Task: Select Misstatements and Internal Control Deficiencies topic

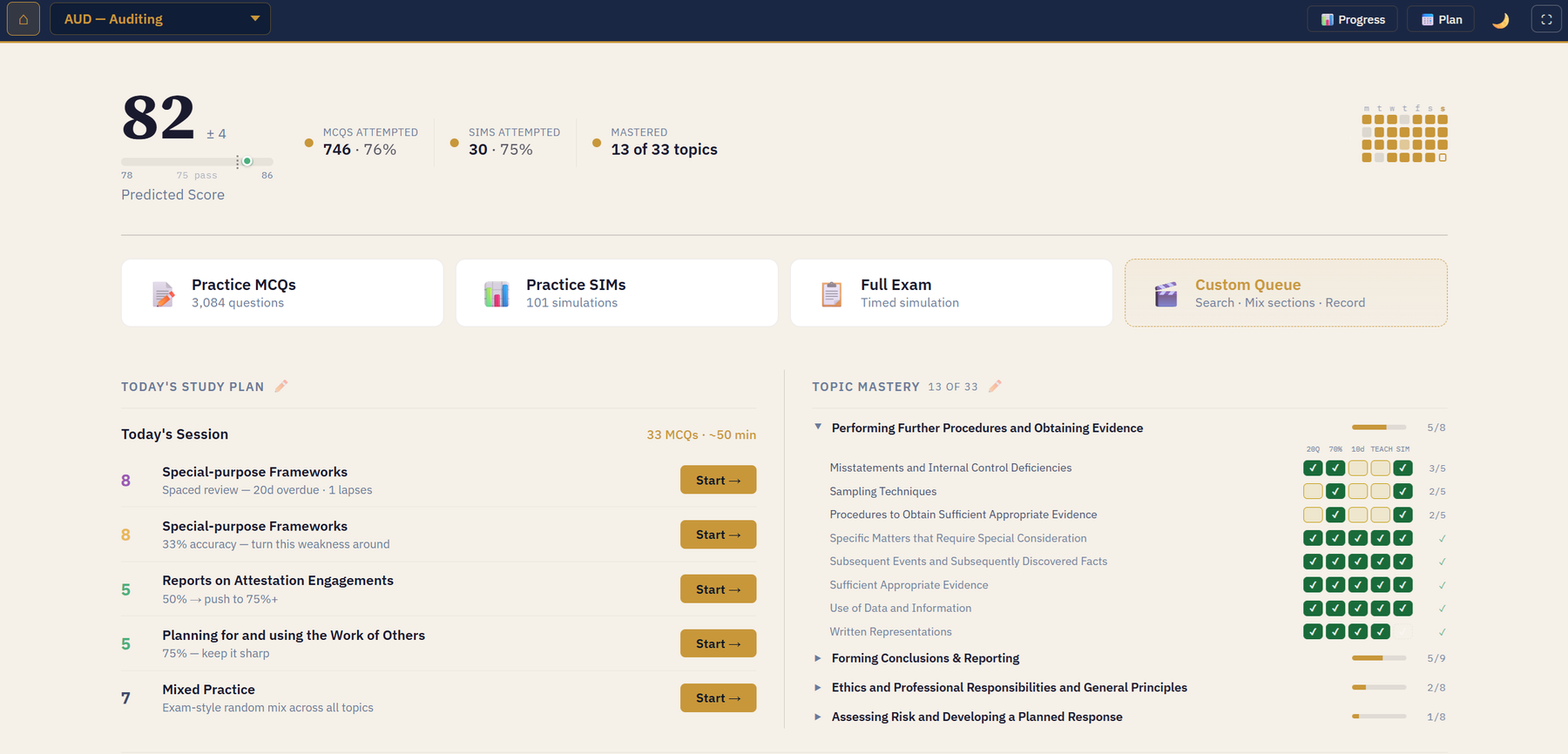Action: pyautogui.click(x=950, y=468)
